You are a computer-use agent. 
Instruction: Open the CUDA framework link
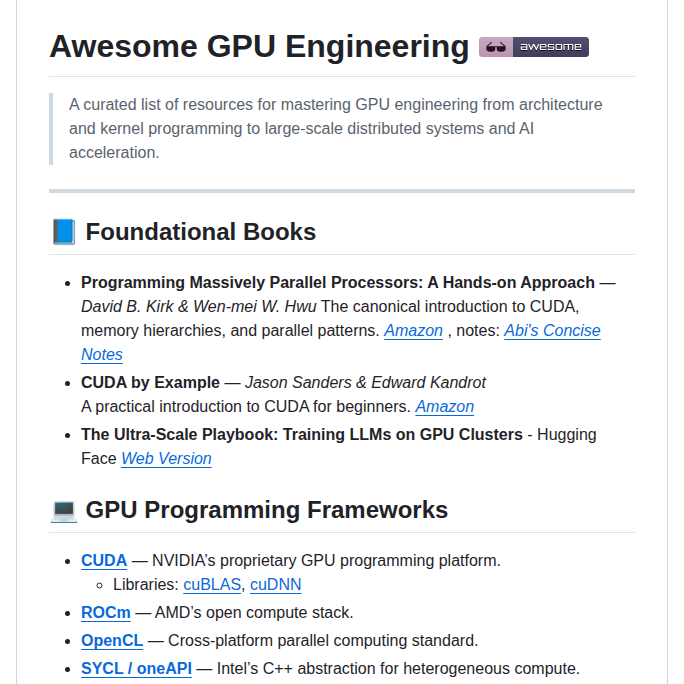[x=104, y=561]
